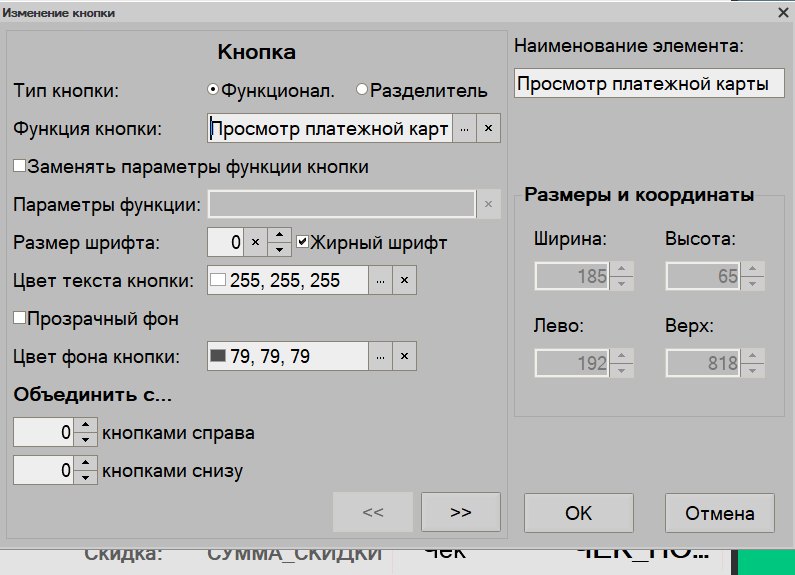Clear the Параметры функции field
This screenshot has width=795, height=575.
[x=488, y=204]
